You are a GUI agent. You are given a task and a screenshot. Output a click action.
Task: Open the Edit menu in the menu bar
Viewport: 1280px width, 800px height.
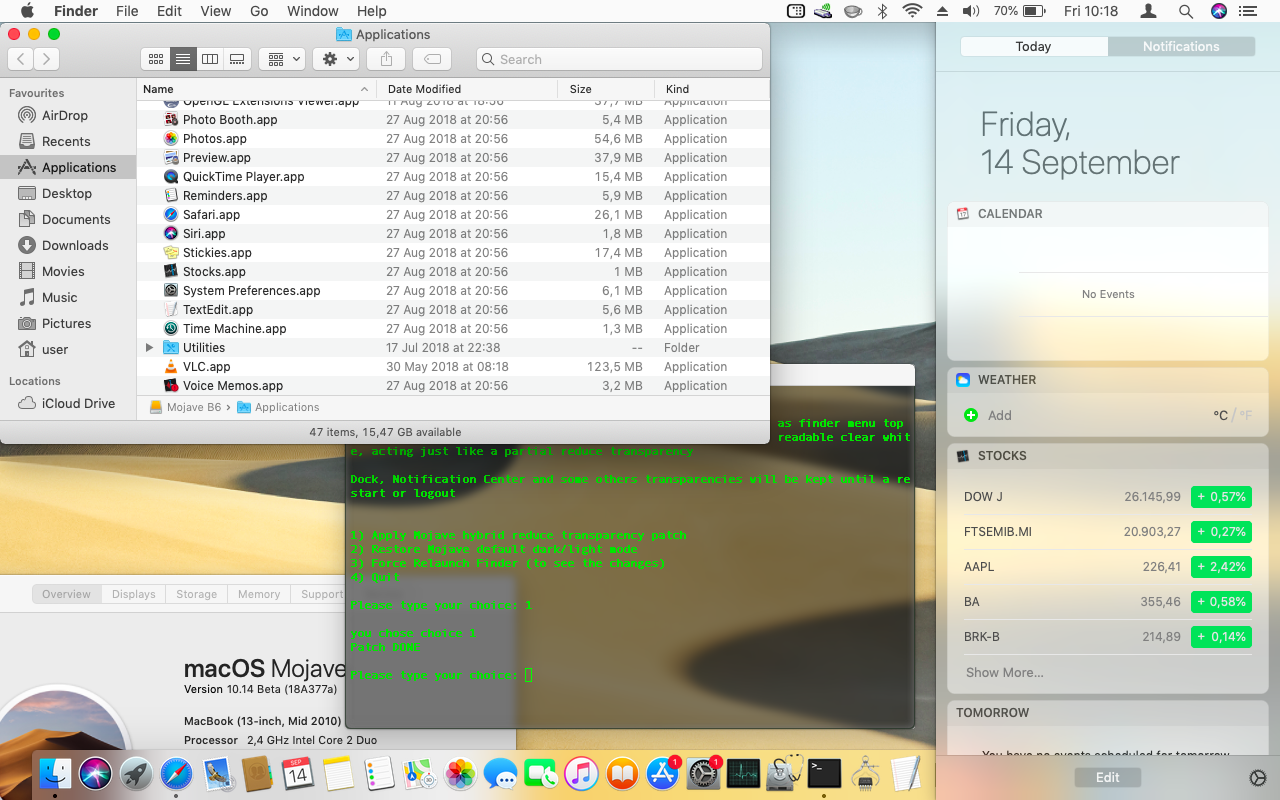click(169, 11)
